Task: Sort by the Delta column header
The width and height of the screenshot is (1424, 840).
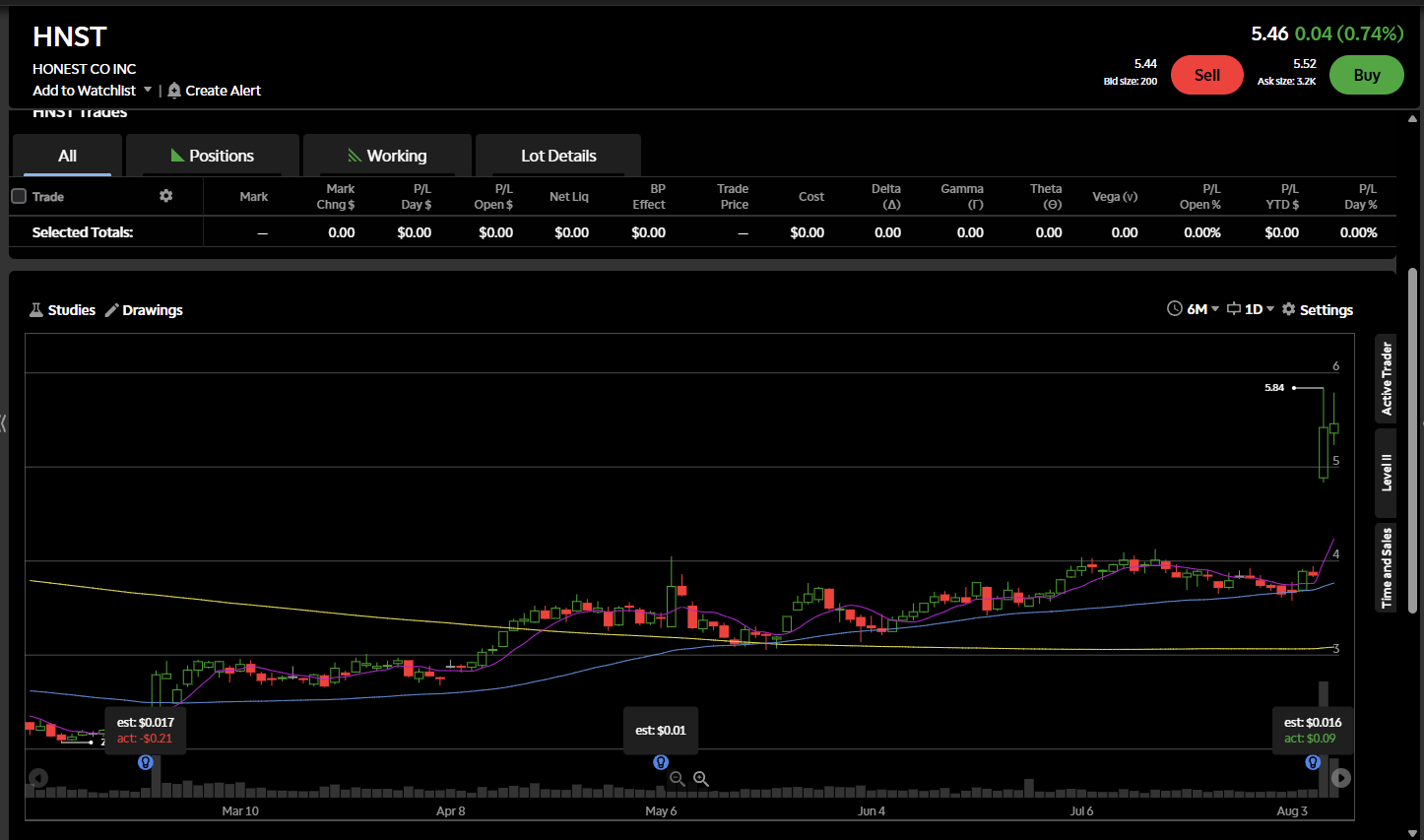Action: point(886,197)
